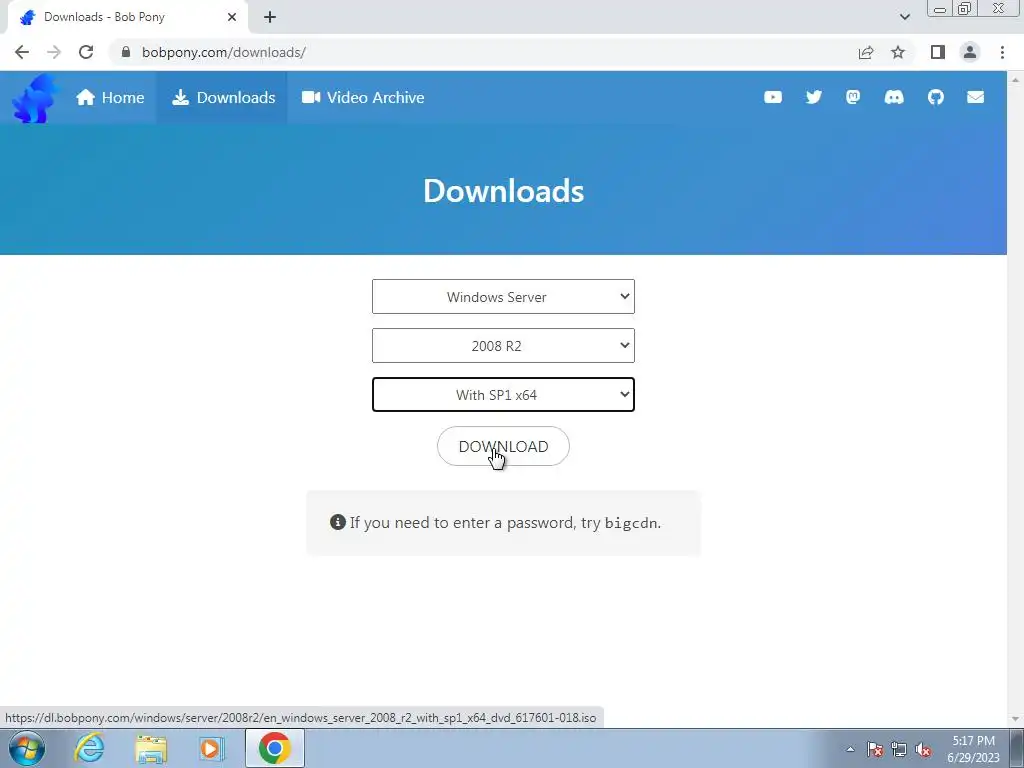Click scrollbar down arrow
Screen dimensions: 1024x768
pyautogui.click(x=1016, y=719)
